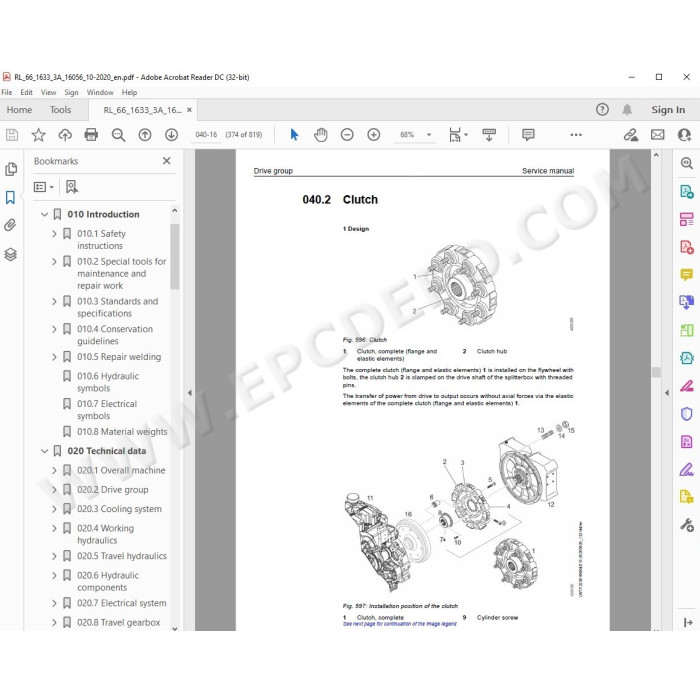Open the zoom level dropdown arrow
Image resolution: width=700 pixels, height=700 pixels.
[x=429, y=135]
